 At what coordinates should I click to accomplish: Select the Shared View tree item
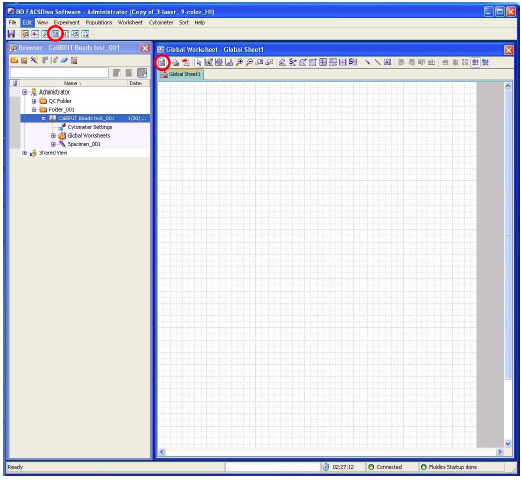(x=53, y=153)
